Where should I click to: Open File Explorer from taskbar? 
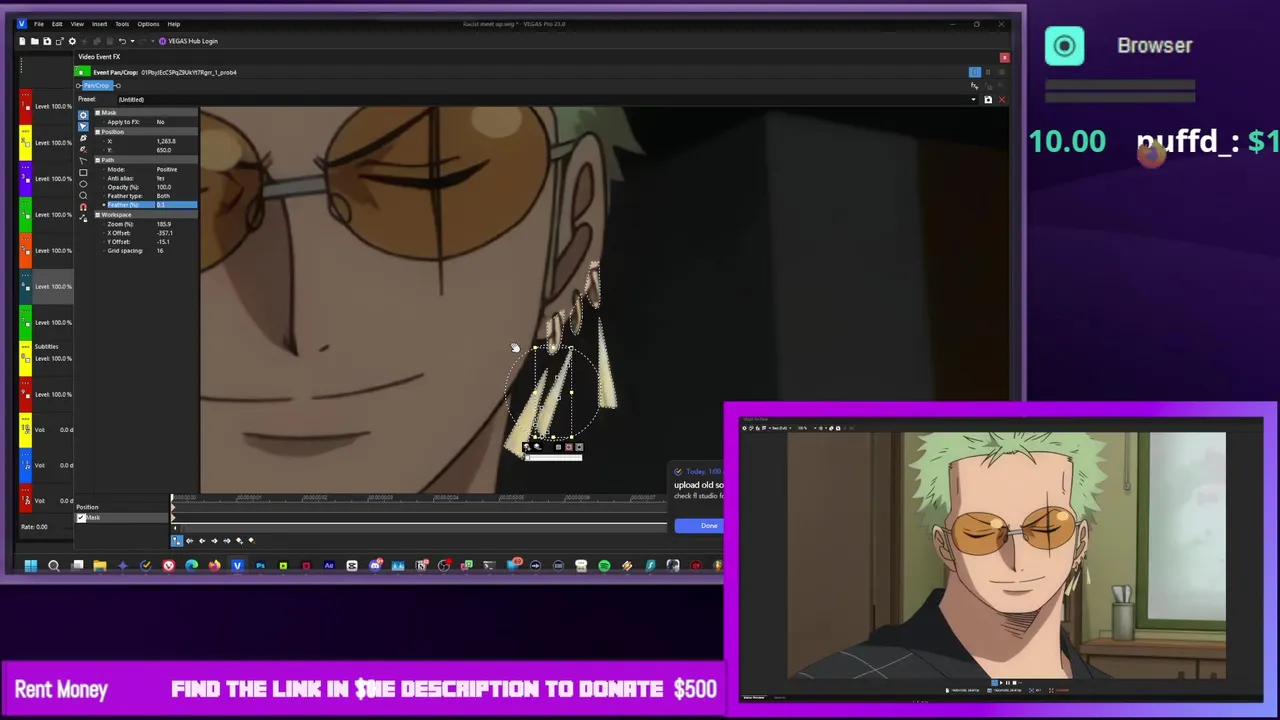[x=100, y=565]
